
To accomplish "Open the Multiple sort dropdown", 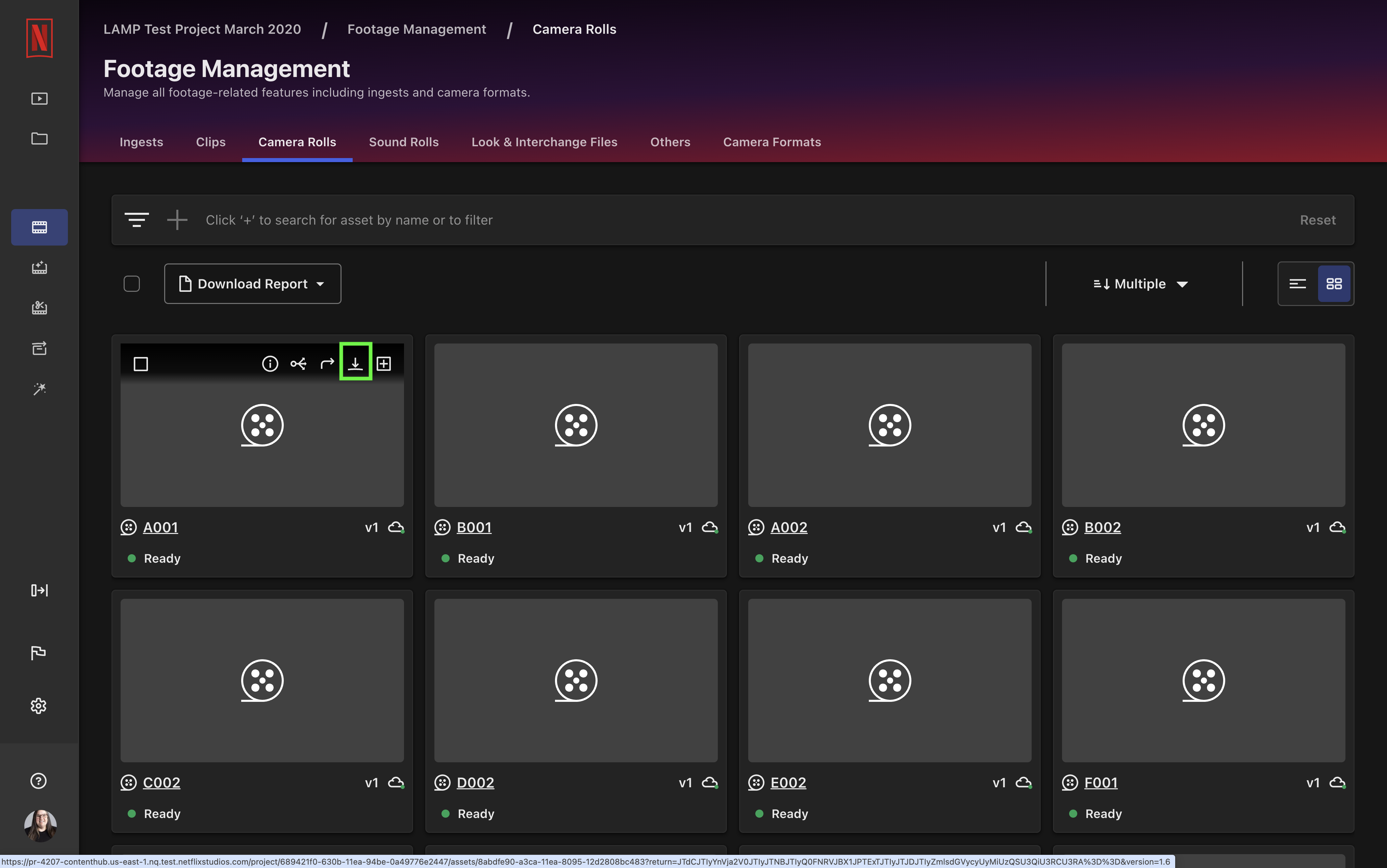I will 1141,283.
